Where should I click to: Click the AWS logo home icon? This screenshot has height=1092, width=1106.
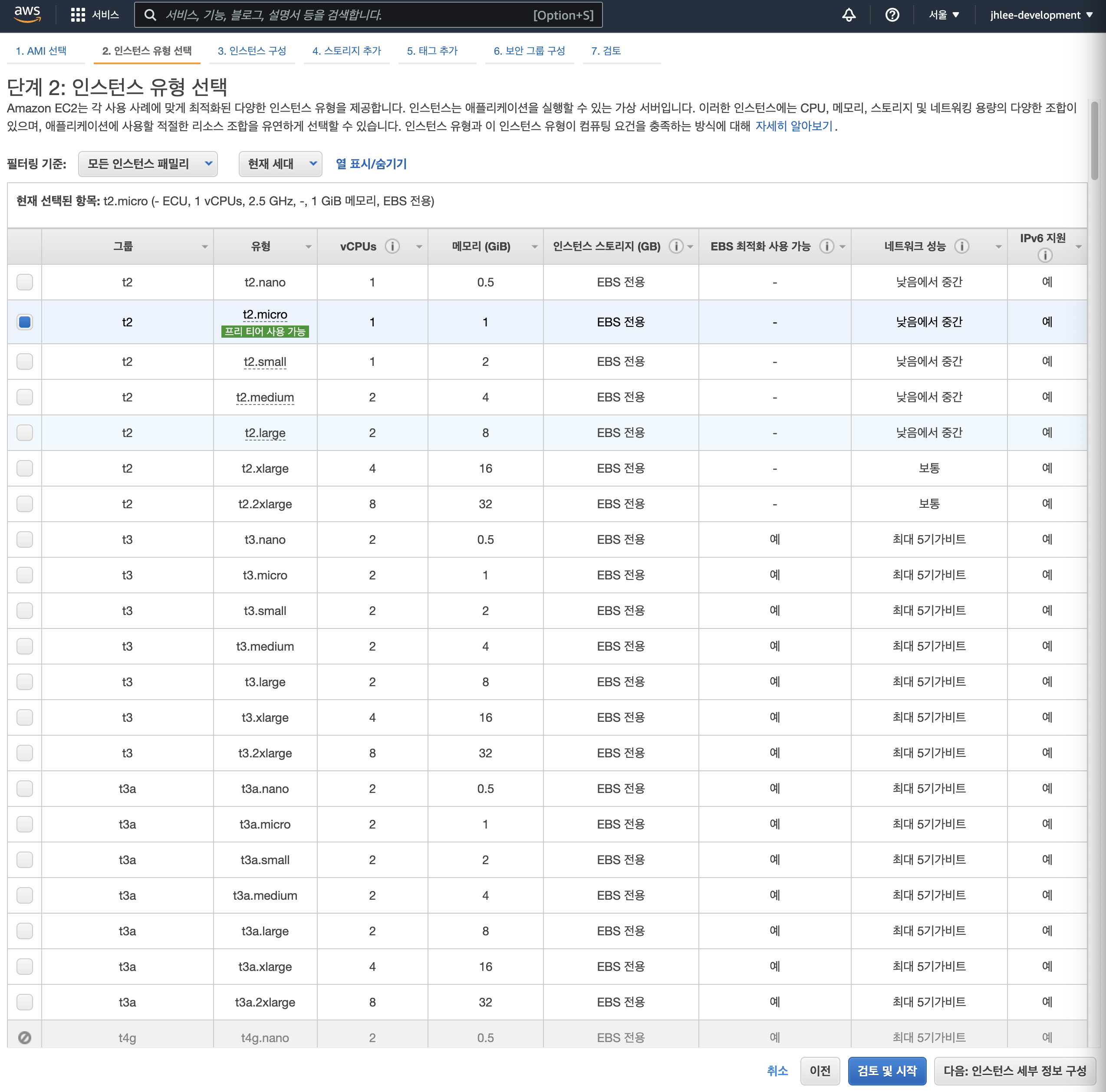pyautogui.click(x=27, y=14)
